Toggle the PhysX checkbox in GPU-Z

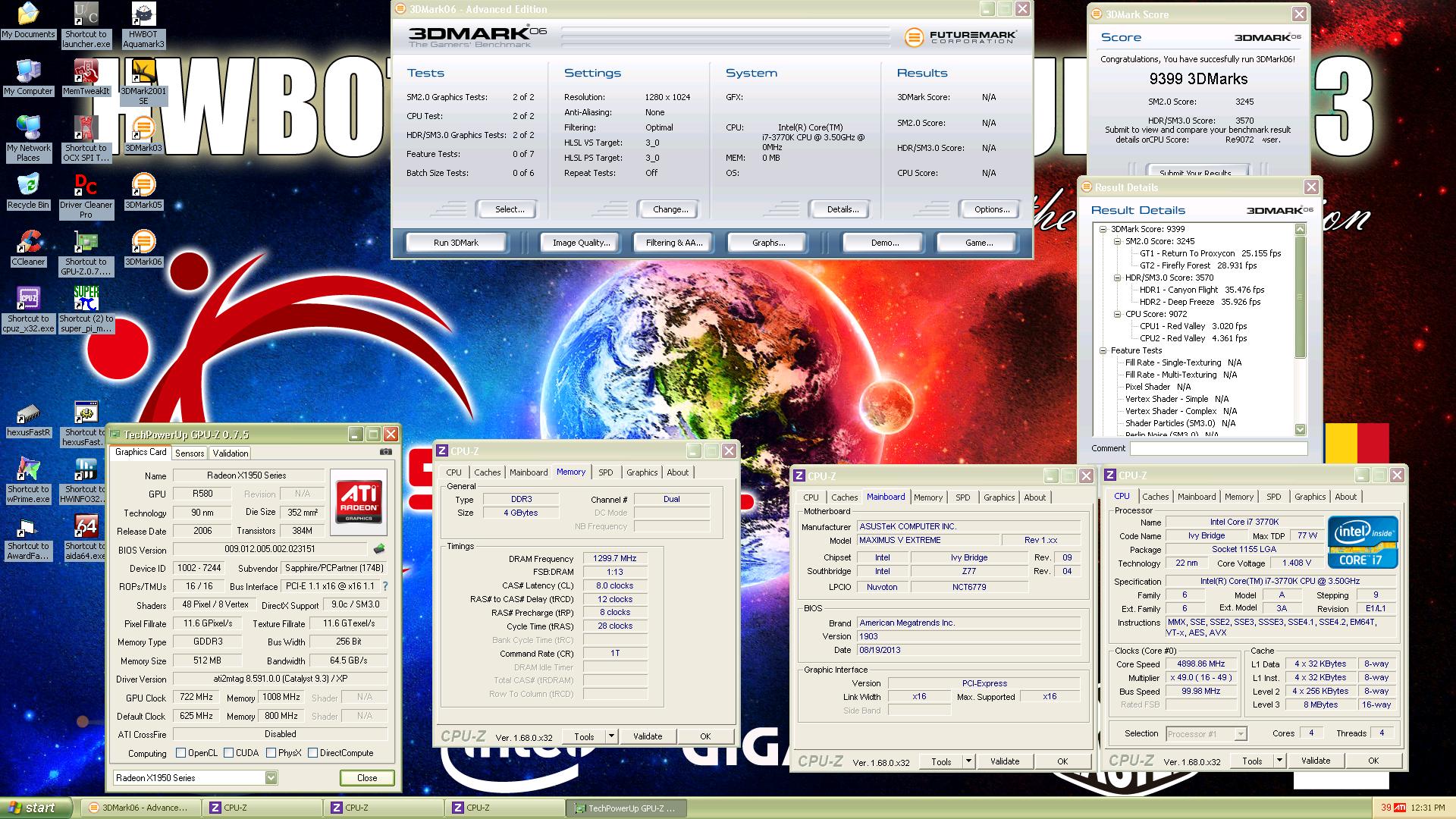tap(271, 753)
